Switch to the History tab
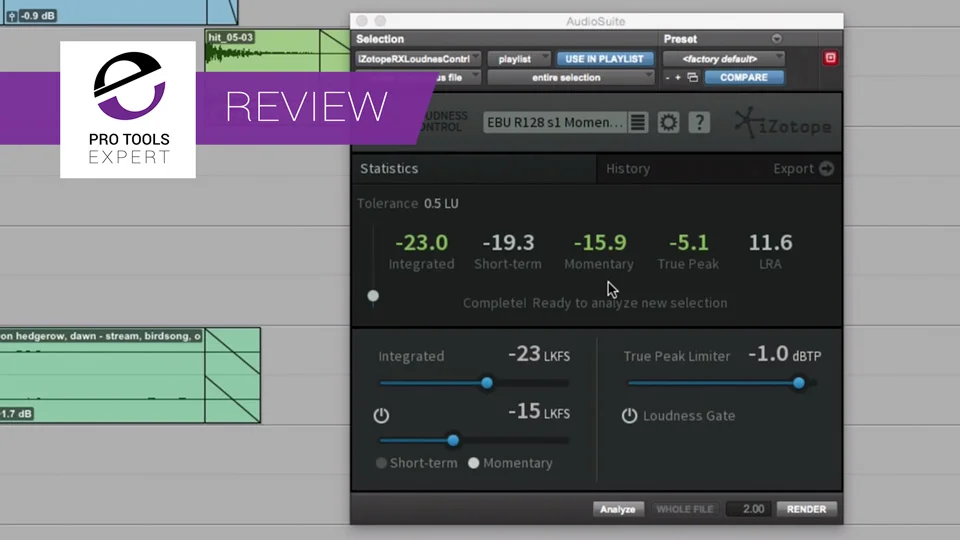Screen dimensions: 960x540 coord(628,168)
